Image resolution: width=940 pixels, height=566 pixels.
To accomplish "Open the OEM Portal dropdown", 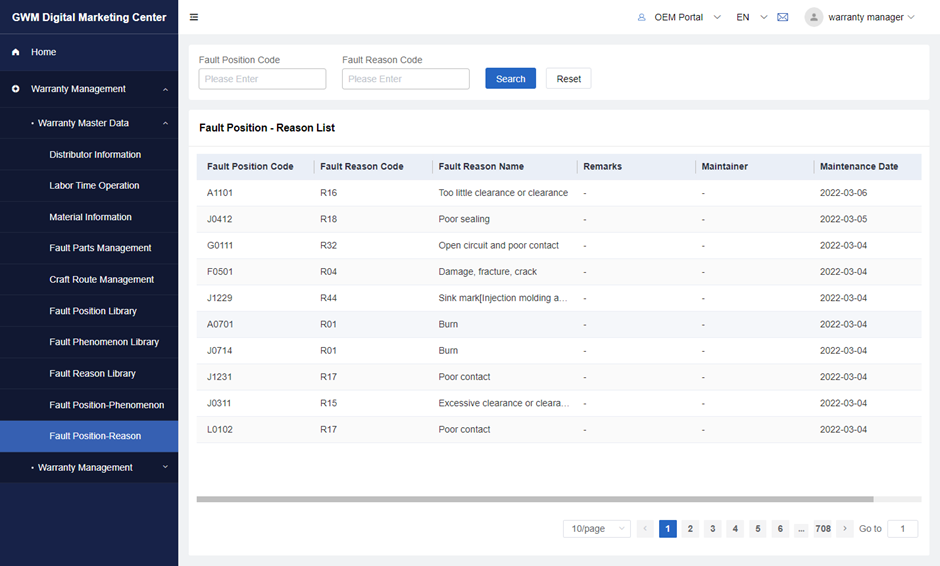I will (717, 17).
